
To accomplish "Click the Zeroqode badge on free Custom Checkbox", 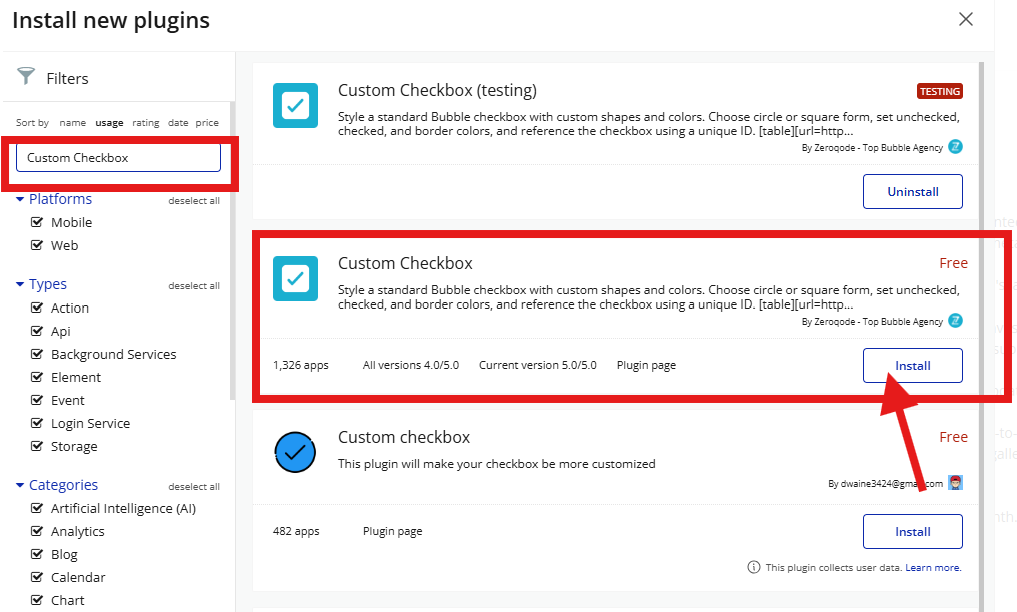I will pyautogui.click(x=955, y=321).
